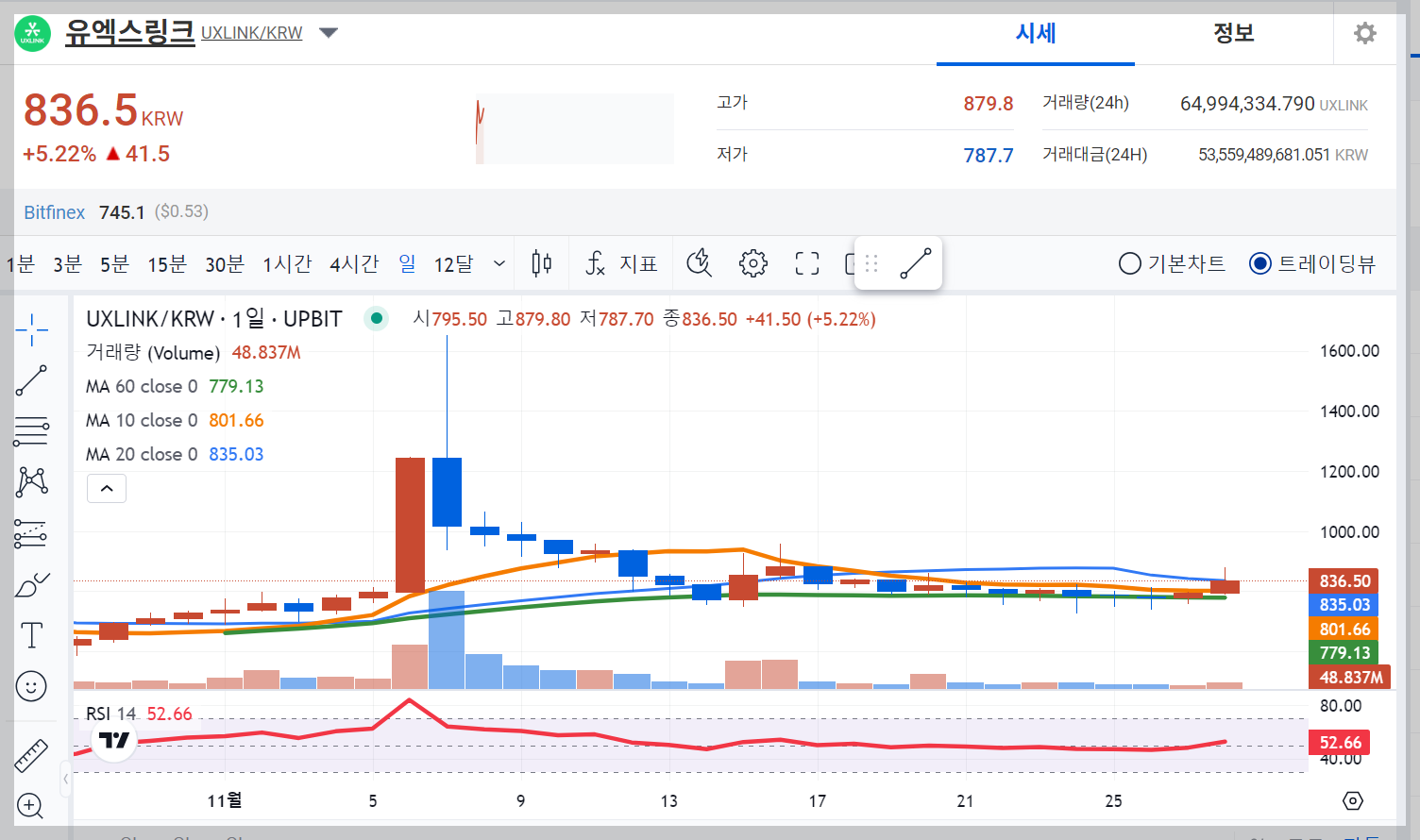Select the 12달 interval
This screenshot has width=1420, height=840.
pyautogui.click(x=453, y=263)
